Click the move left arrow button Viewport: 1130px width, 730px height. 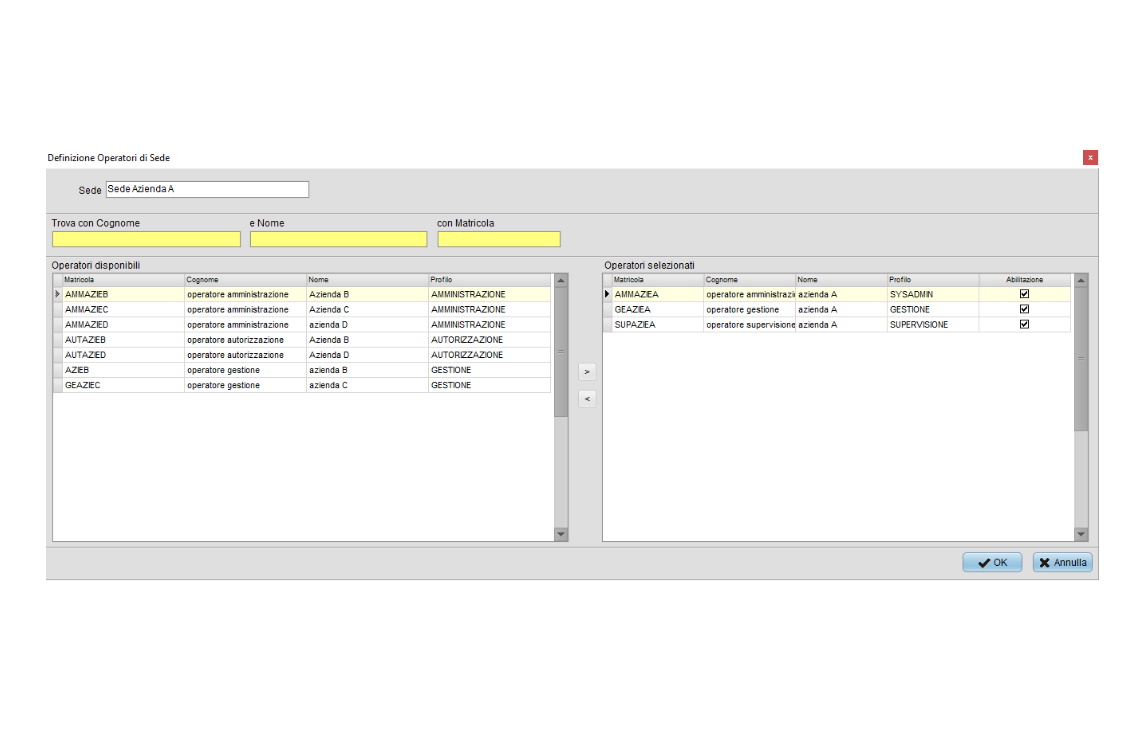click(587, 399)
